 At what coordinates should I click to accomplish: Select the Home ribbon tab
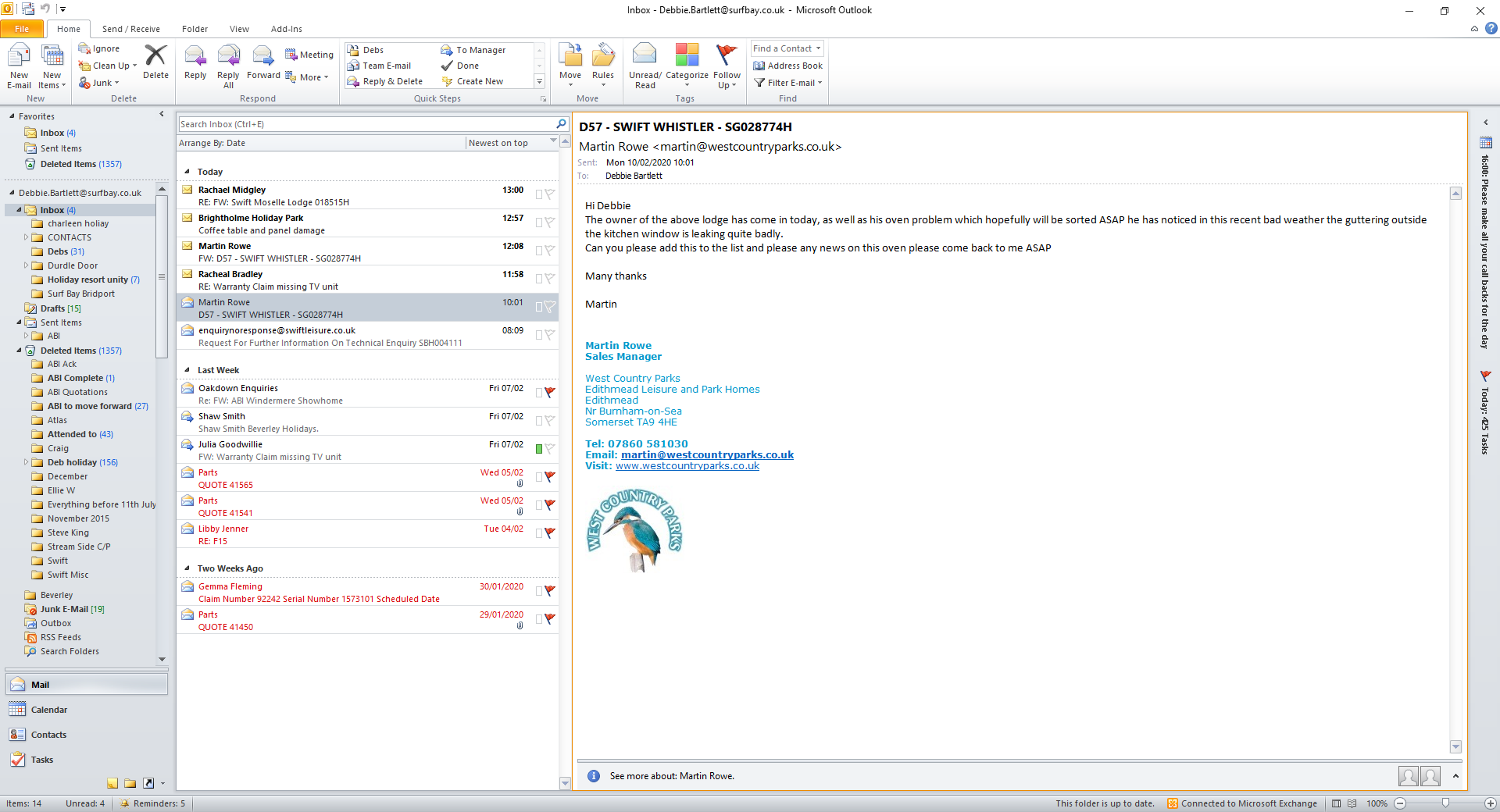click(x=69, y=29)
